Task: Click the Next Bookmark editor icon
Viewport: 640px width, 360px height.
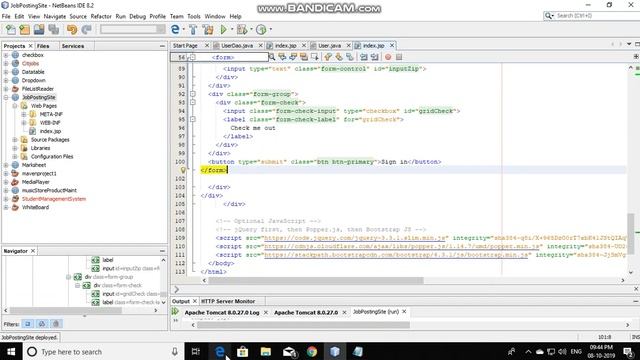Action: [339, 57]
